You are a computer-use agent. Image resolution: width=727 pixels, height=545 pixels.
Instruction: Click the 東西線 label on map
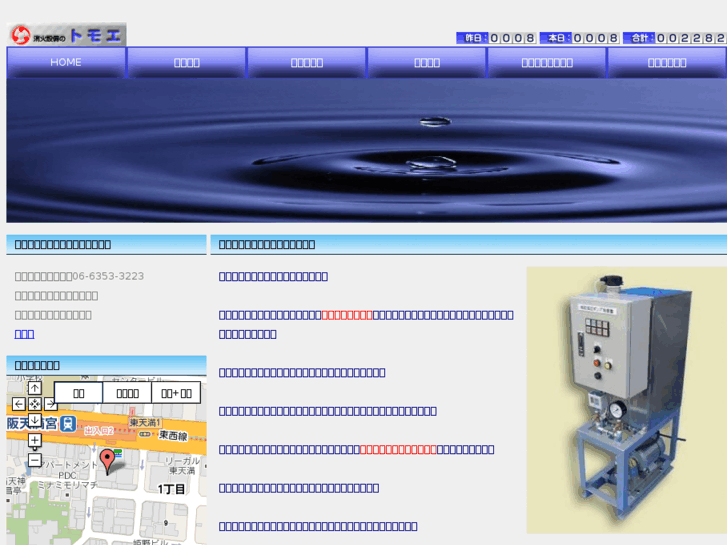[173, 436]
